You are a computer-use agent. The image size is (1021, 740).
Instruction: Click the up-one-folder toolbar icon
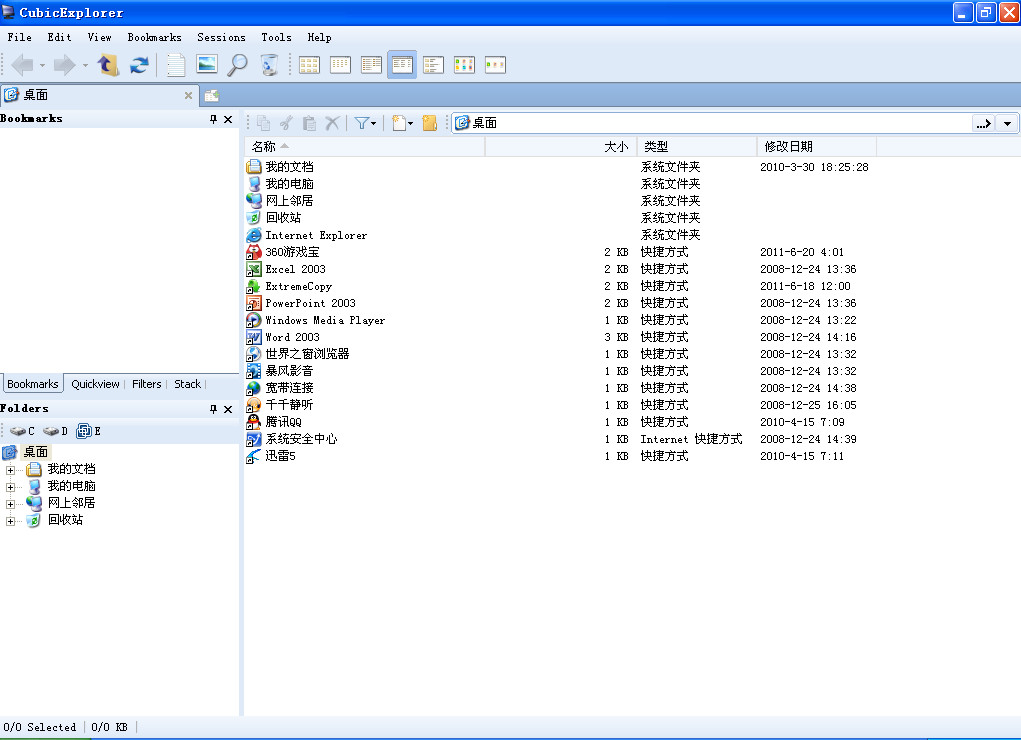click(x=109, y=65)
